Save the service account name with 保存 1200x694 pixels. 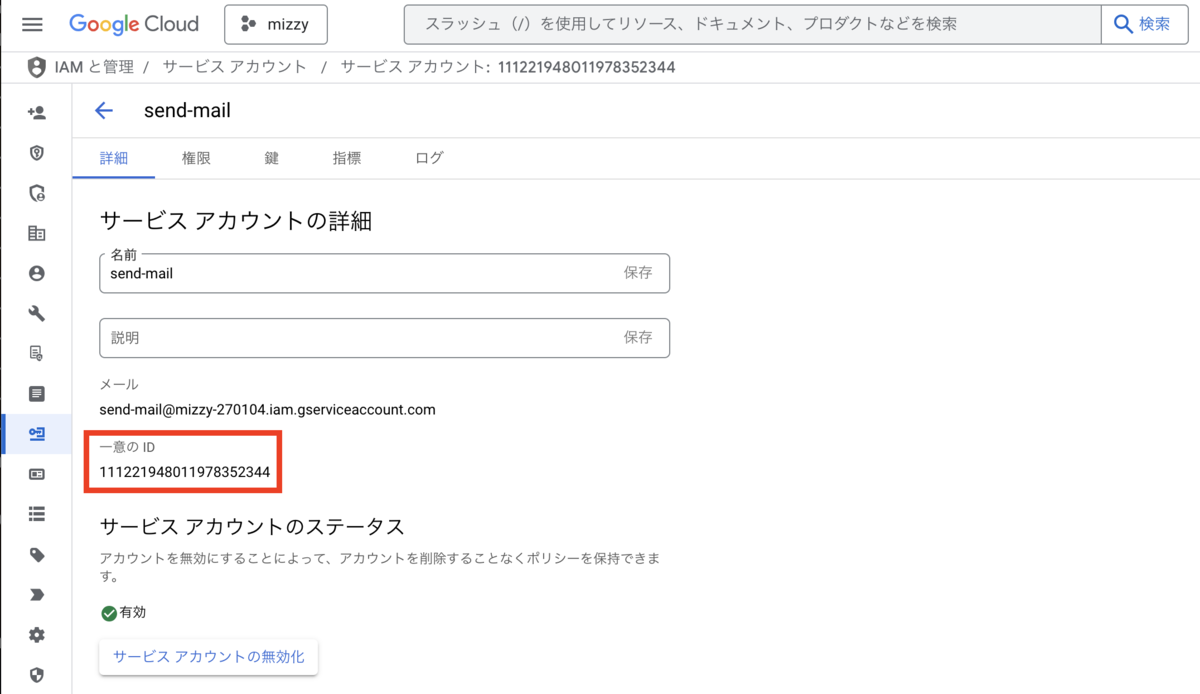tap(639, 272)
